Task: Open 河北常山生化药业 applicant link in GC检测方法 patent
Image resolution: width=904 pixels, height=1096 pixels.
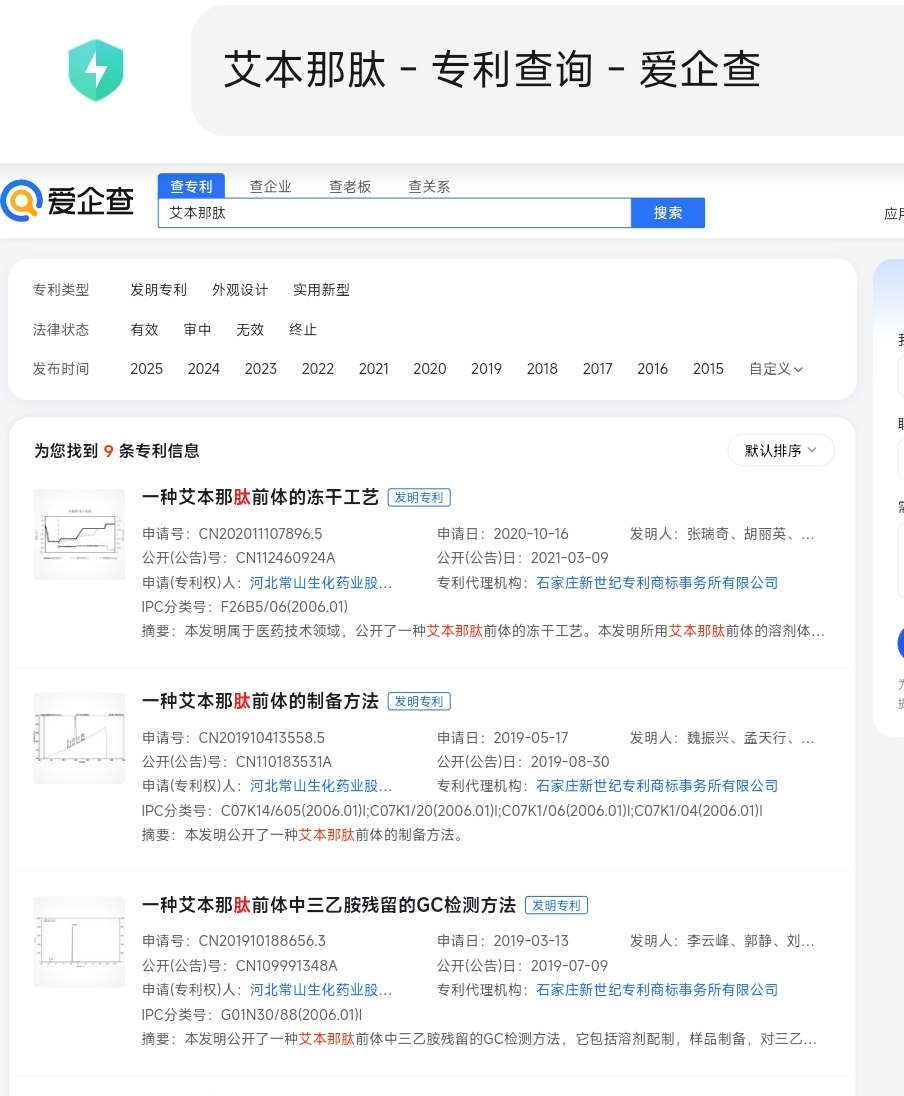Action: [x=321, y=990]
